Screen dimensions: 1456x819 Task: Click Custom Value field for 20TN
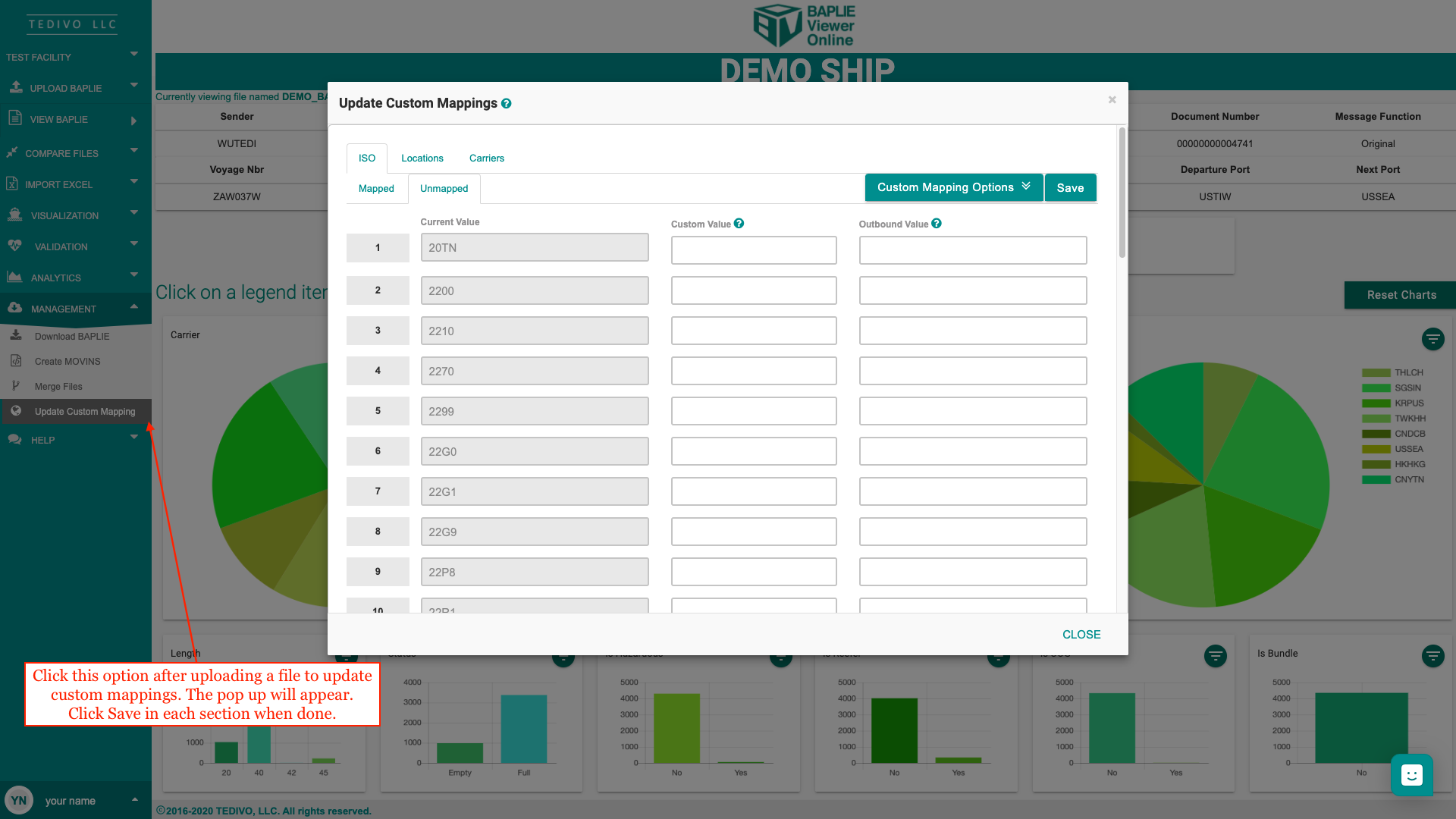coord(753,250)
